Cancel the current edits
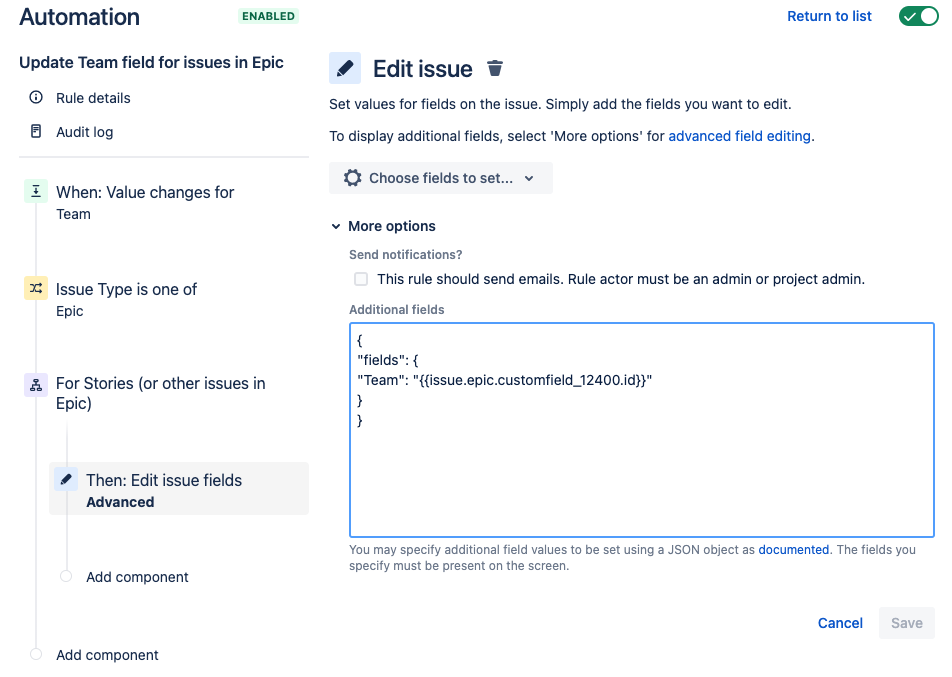952x677 pixels. point(839,622)
